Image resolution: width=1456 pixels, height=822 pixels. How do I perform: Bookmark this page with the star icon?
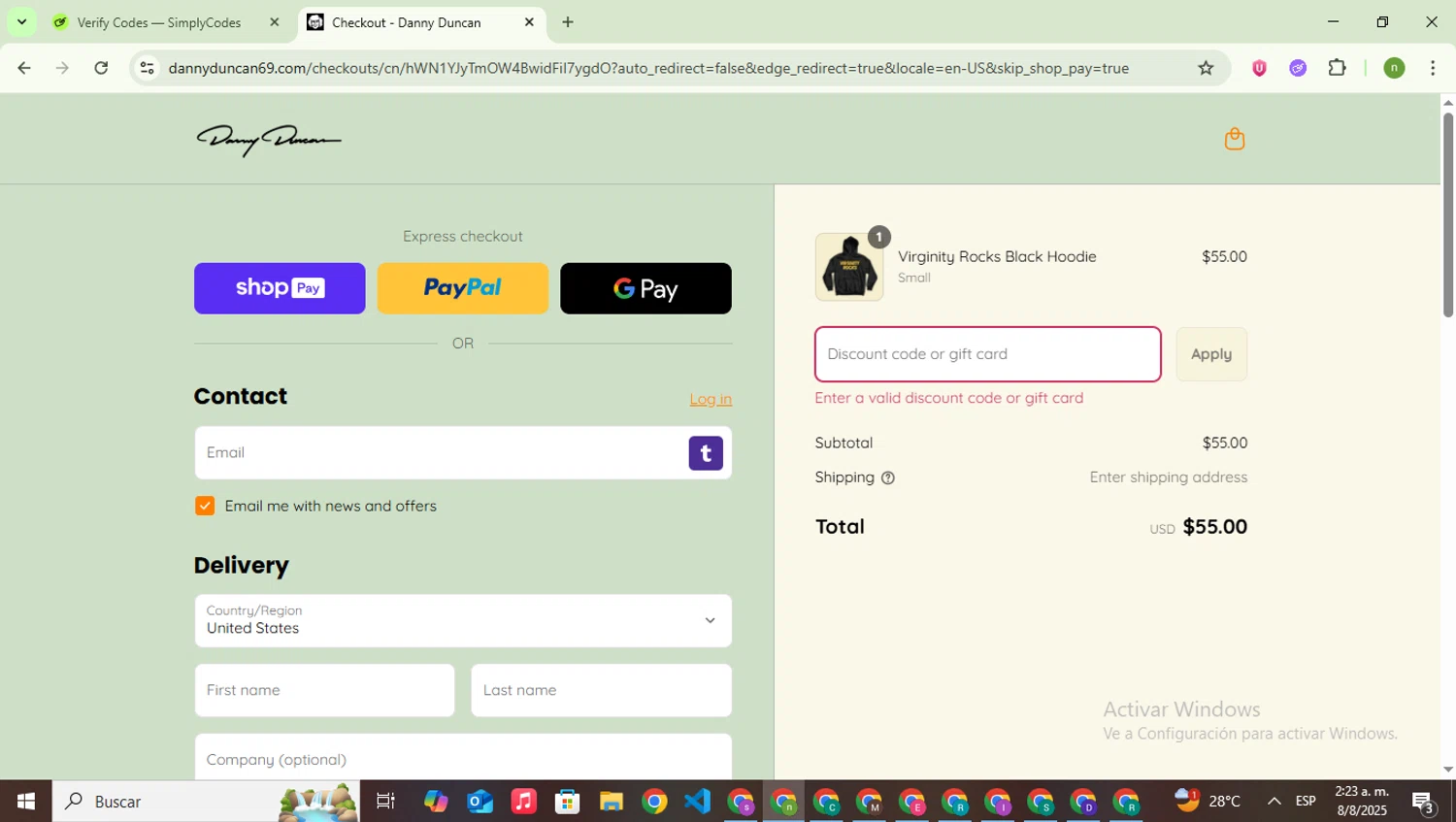(x=1206, y=68)
